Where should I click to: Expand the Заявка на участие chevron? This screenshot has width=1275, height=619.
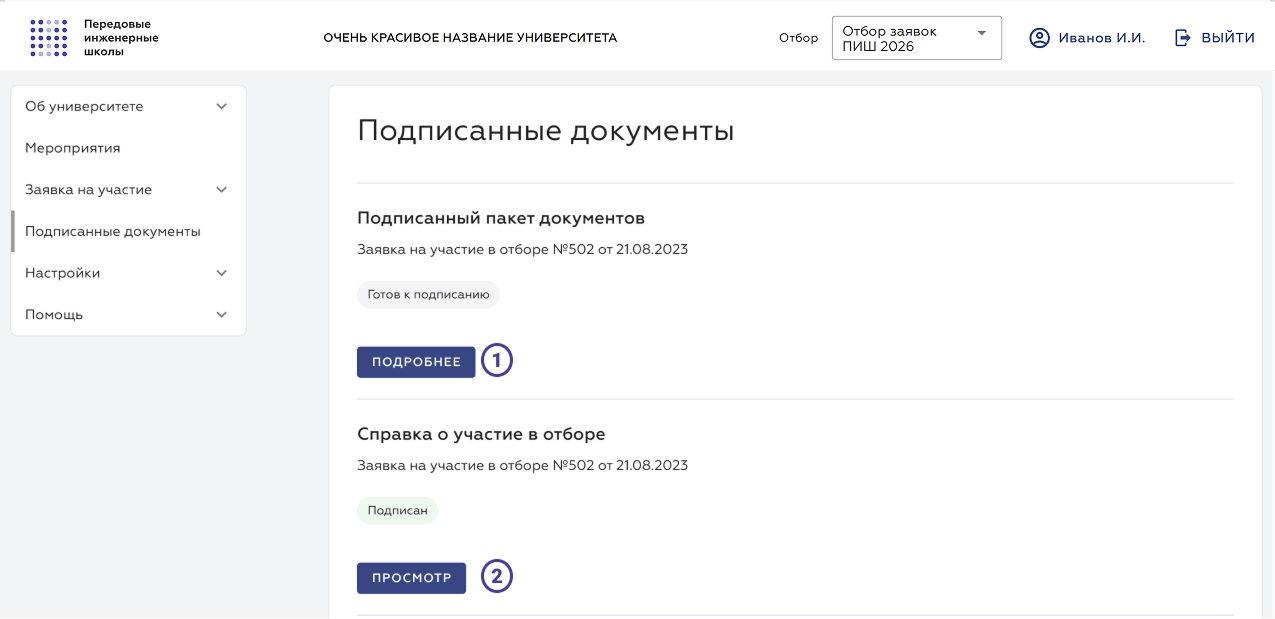[222, 190]
